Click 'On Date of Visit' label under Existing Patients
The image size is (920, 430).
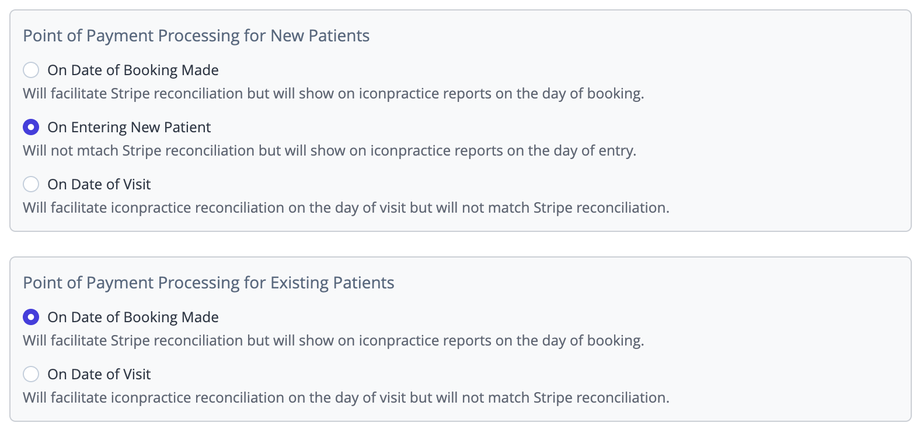[99, 374]
